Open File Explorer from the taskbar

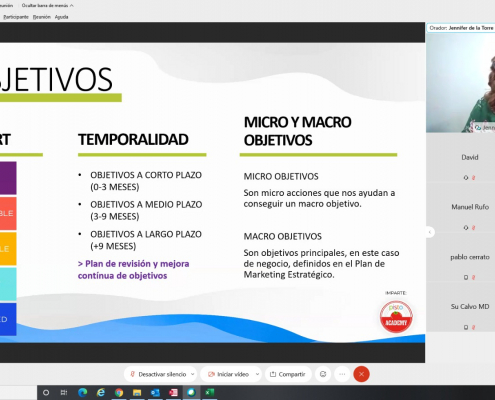tap(137, 393)
